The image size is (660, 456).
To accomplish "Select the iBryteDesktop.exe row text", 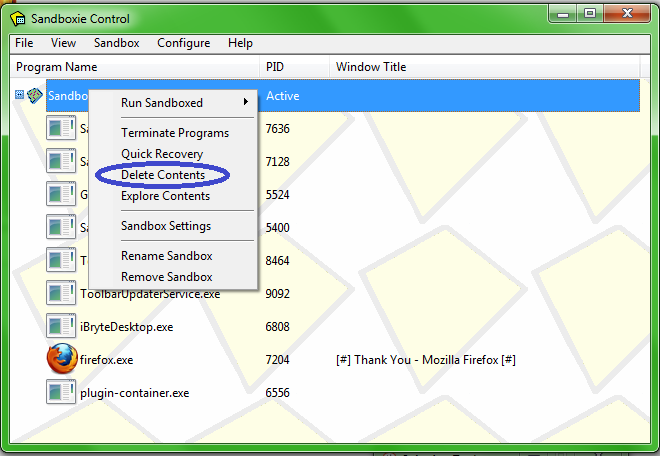I will coord(127,327).
